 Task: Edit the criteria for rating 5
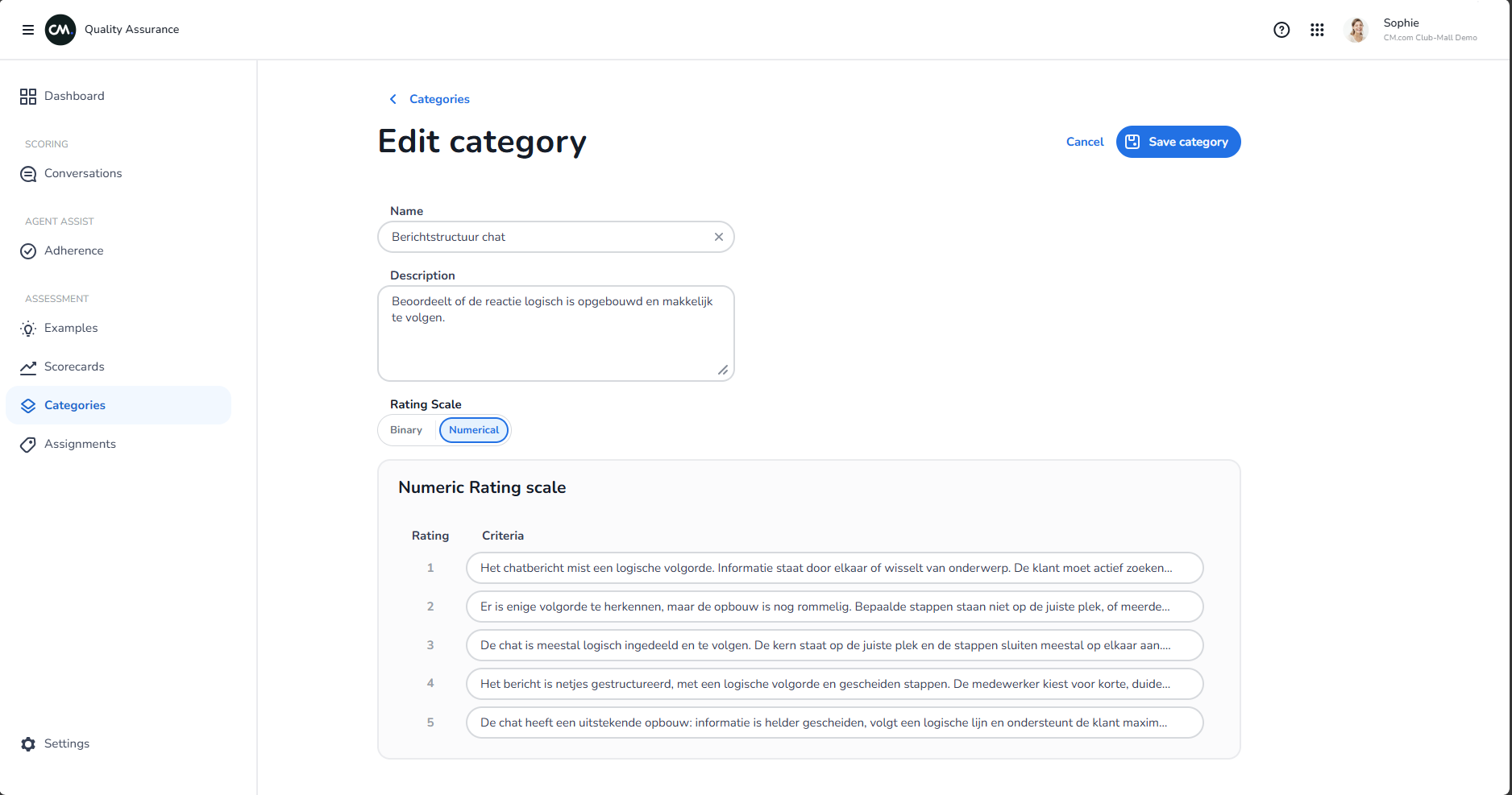click(x=835, y=723)
